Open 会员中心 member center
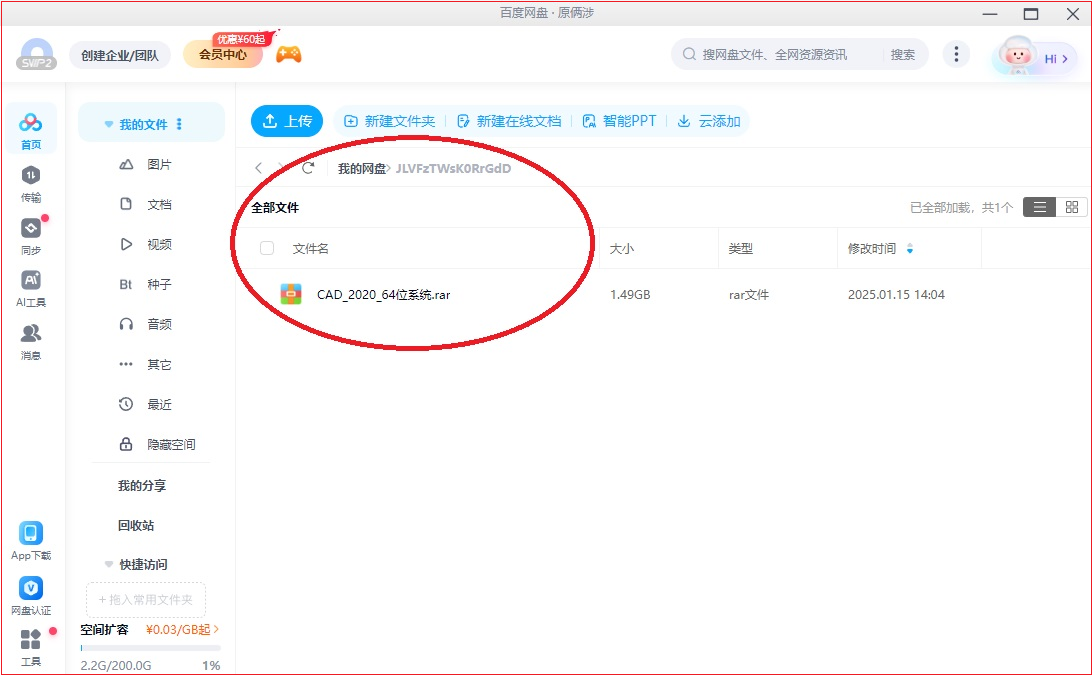The image size is (1092, 675). (223, 54)
